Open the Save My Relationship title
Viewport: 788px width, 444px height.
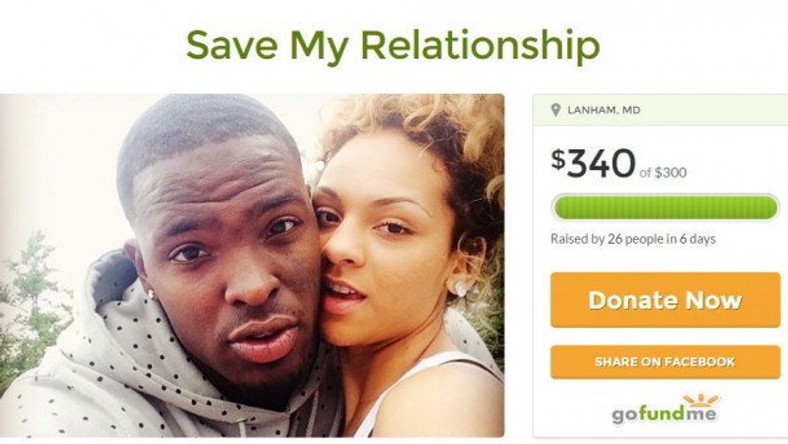393,46
